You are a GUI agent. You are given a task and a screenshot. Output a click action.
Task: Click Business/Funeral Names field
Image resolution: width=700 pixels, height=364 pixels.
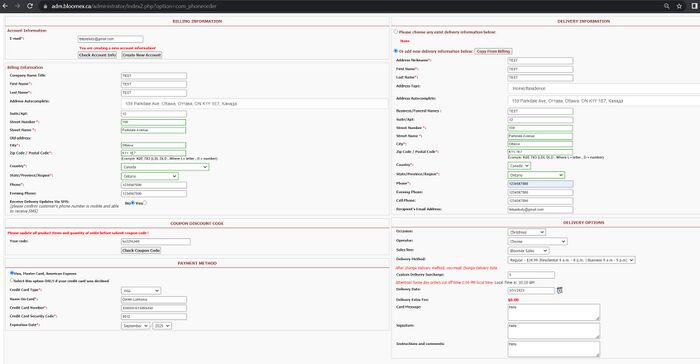[540, 111]
